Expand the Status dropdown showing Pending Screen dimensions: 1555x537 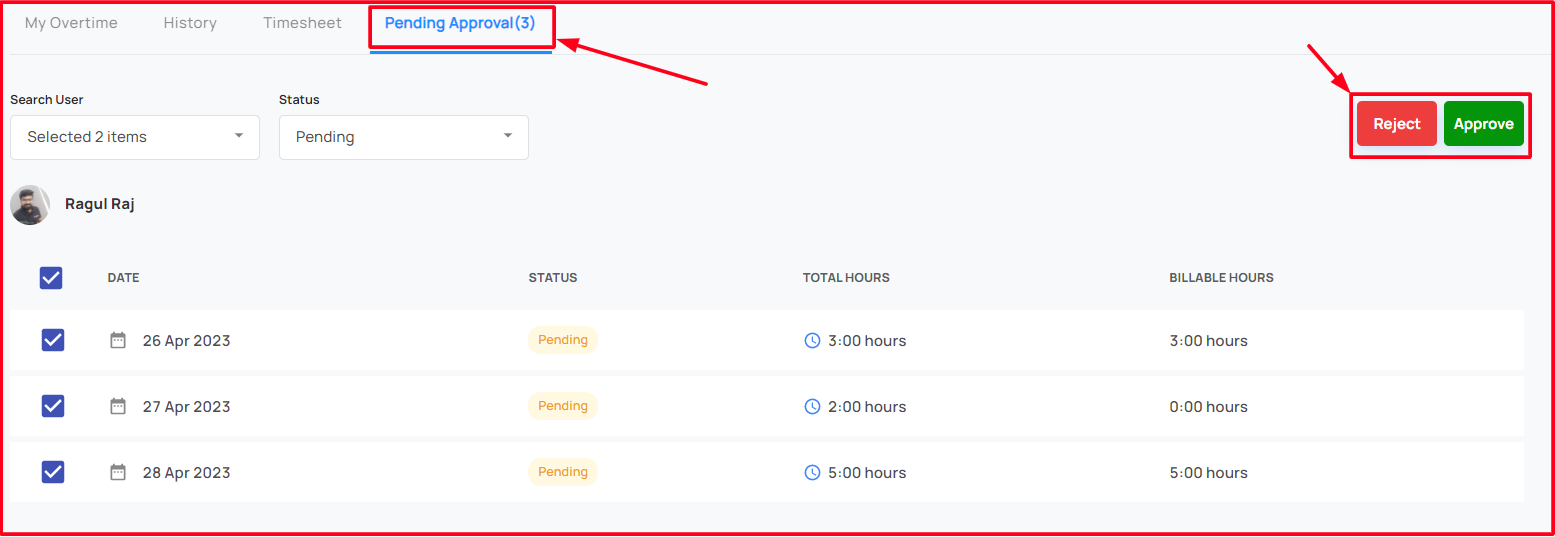point(404,137)
